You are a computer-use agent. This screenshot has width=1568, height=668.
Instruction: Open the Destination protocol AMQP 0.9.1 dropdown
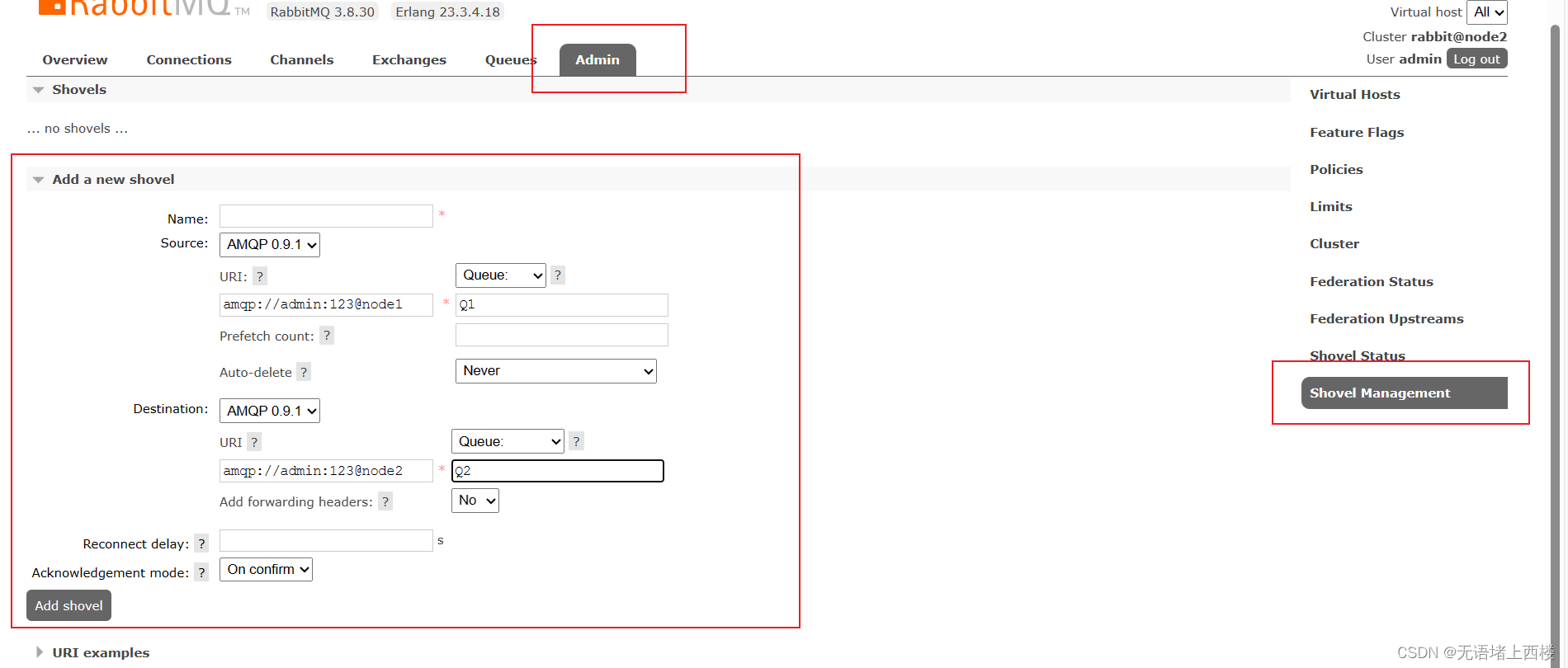[270, 411]
